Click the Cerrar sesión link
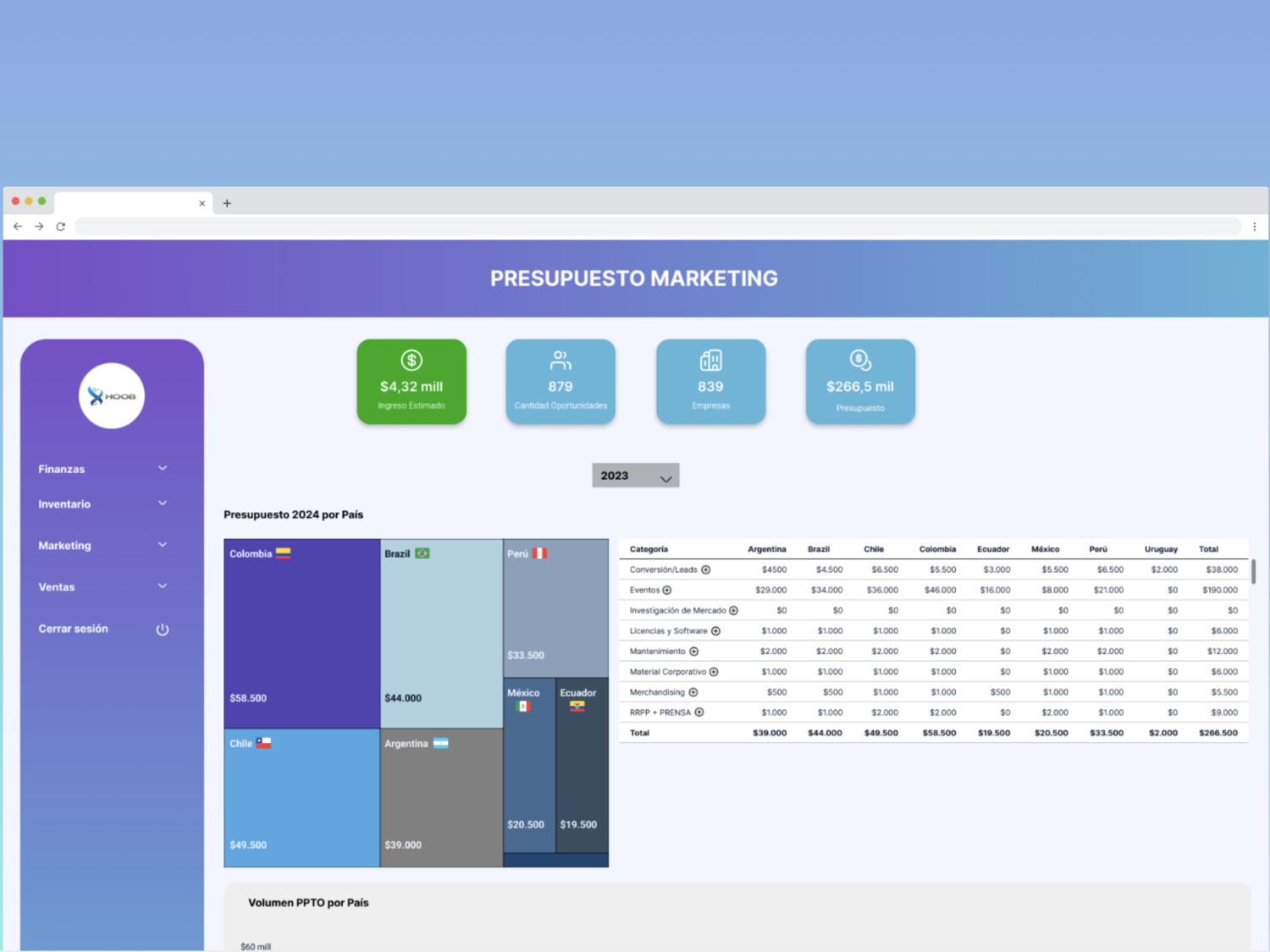Image resolution: width=1270 pixels, height=952 pixels. [x=73, y=629]
